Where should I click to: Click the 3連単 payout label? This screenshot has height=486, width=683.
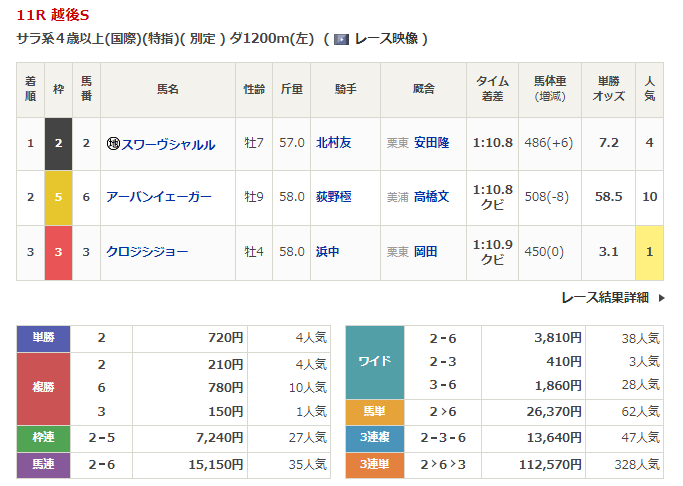(374, 464)
